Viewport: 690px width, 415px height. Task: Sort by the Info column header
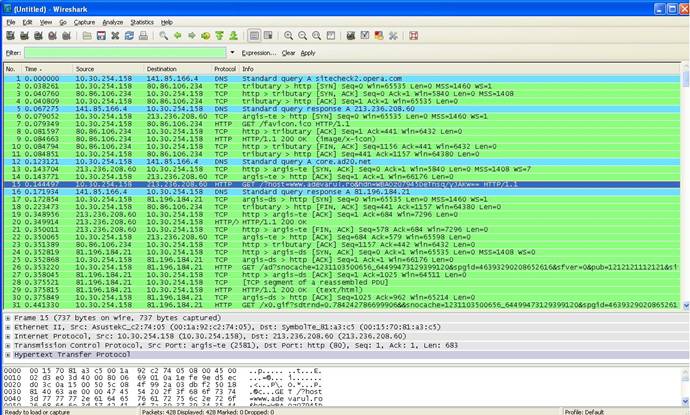click(459, 69)
